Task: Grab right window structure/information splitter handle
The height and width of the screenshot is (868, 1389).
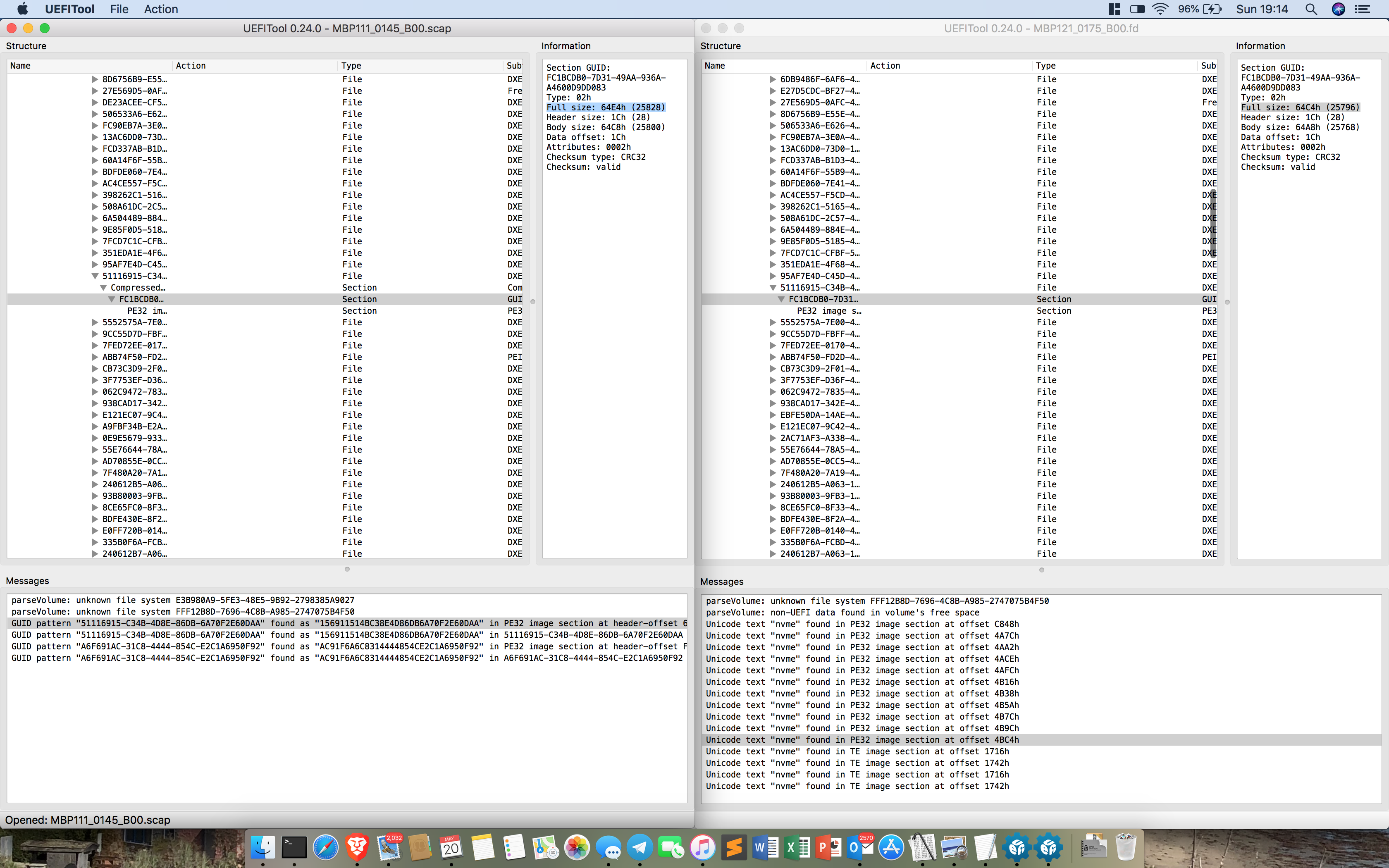Action: [x=1227, y=302]
